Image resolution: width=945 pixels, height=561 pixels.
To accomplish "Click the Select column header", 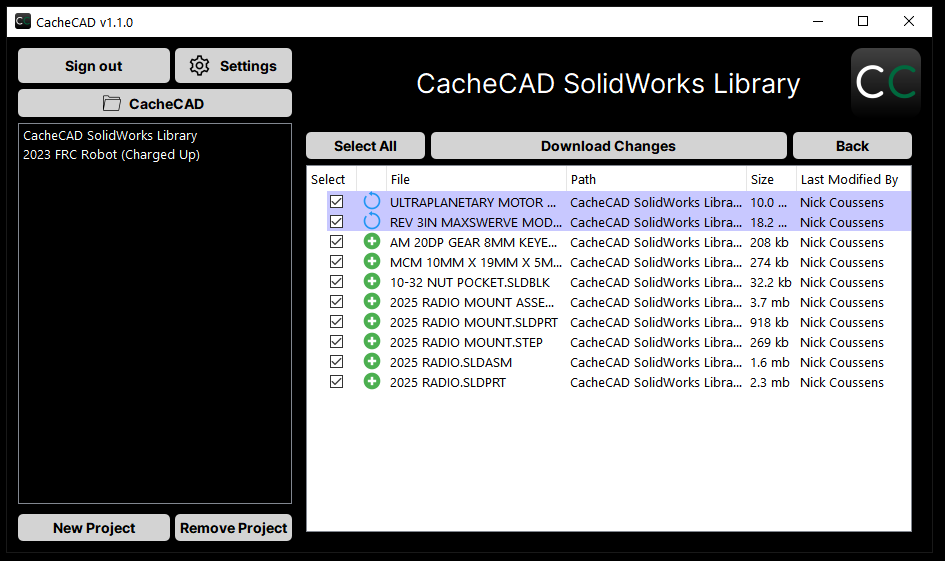I will [x=331, y=180].
